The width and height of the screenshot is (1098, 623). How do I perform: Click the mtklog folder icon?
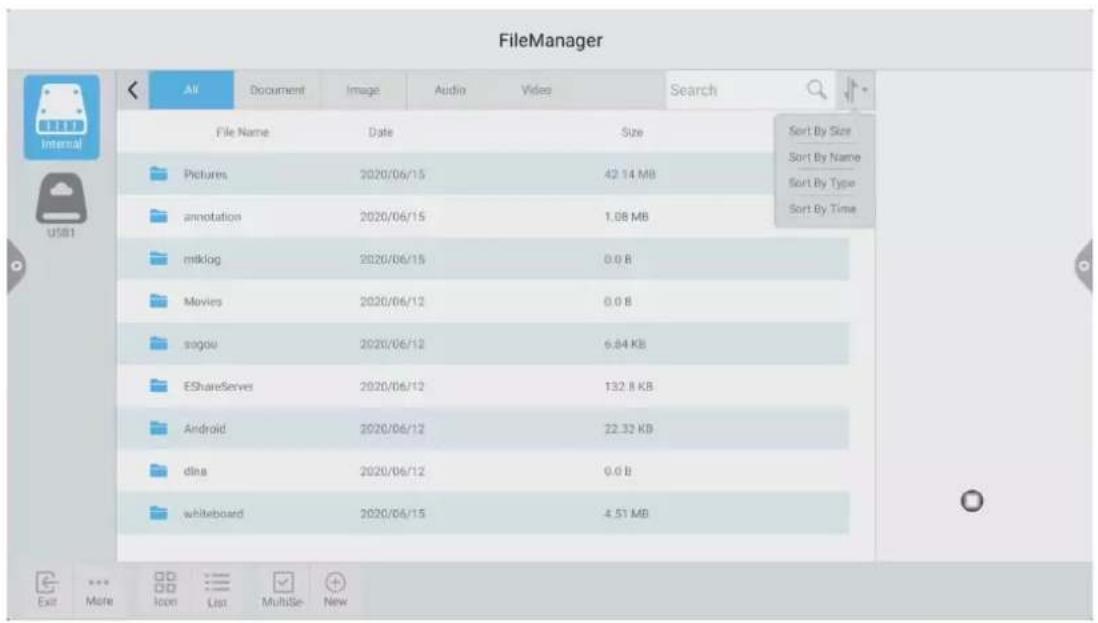159,259
